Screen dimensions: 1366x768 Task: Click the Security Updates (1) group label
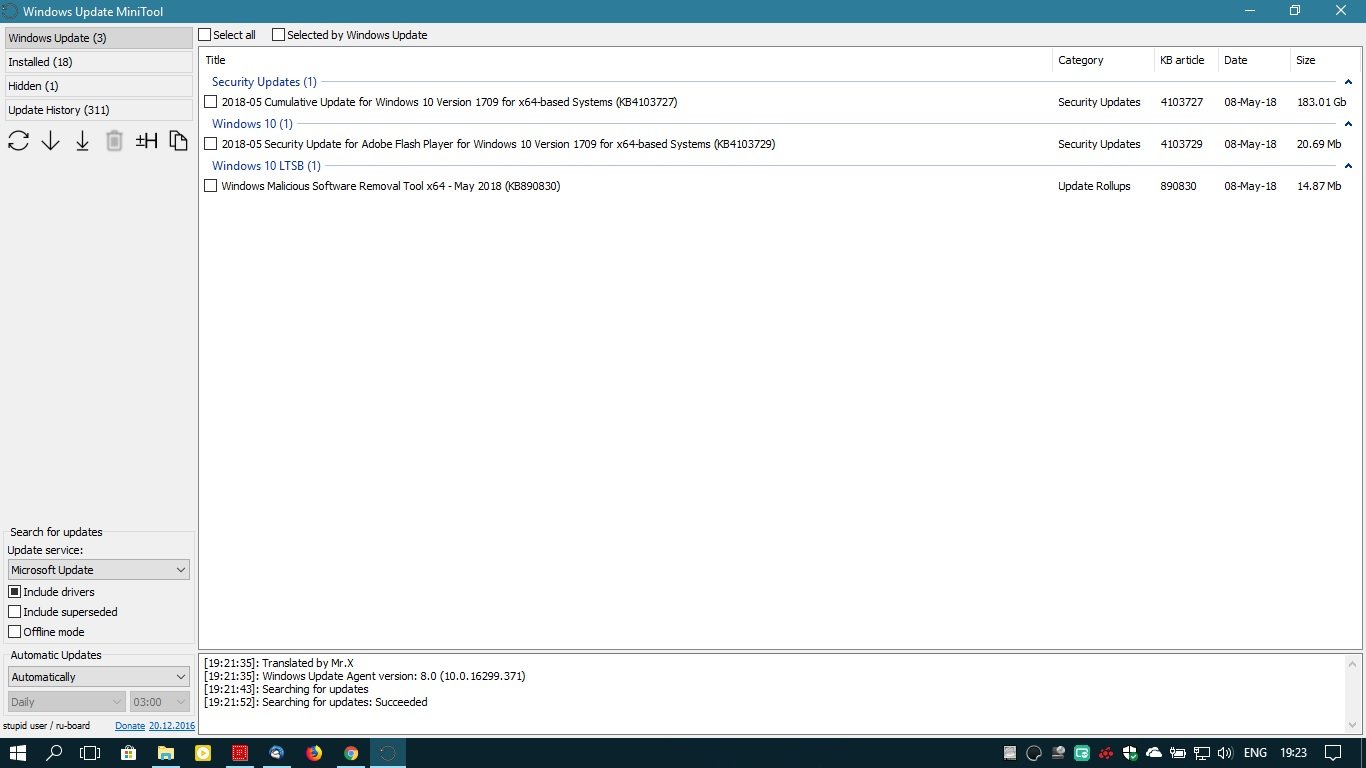[264, 82]
